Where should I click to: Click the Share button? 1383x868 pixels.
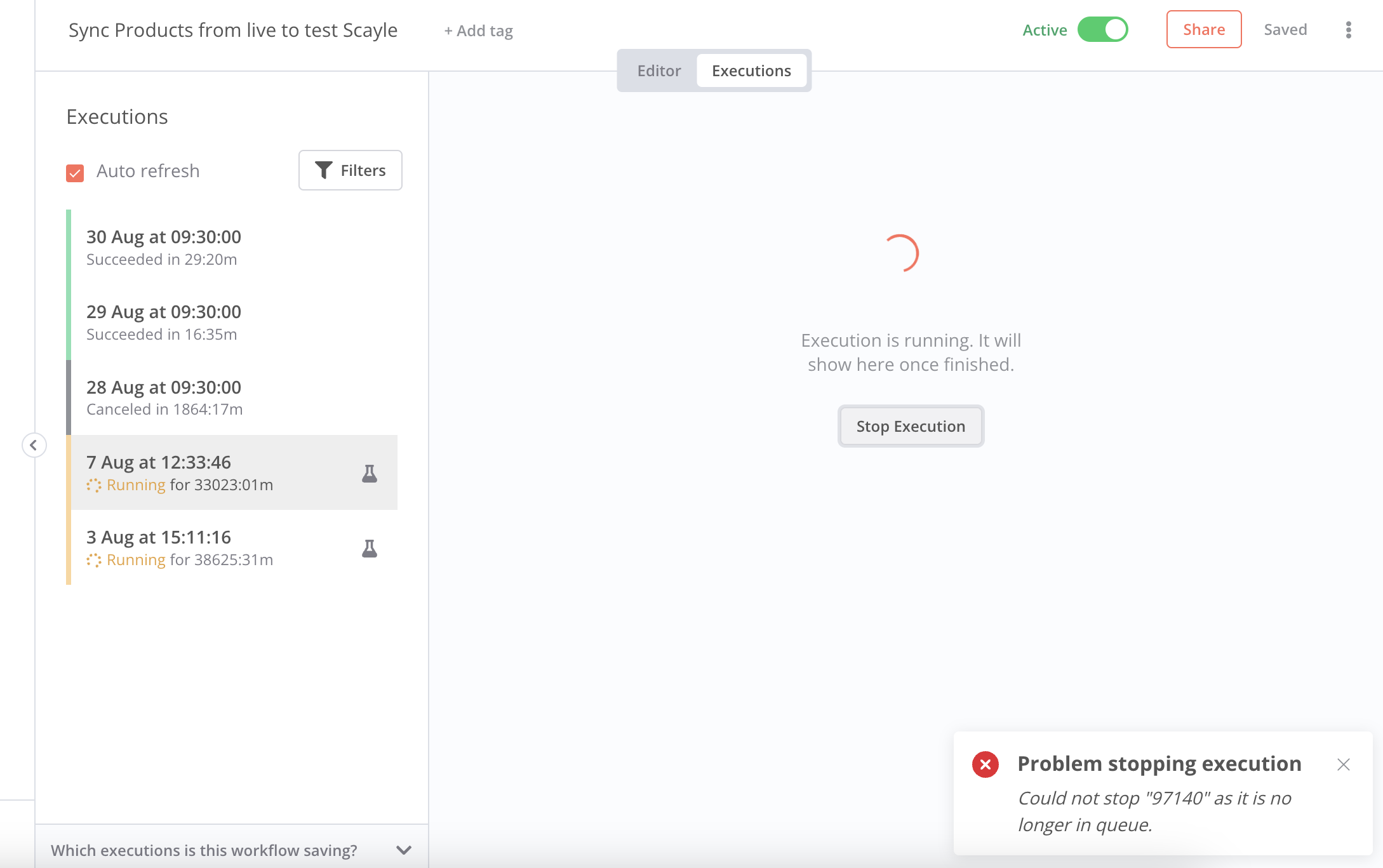click(1203, 29)
